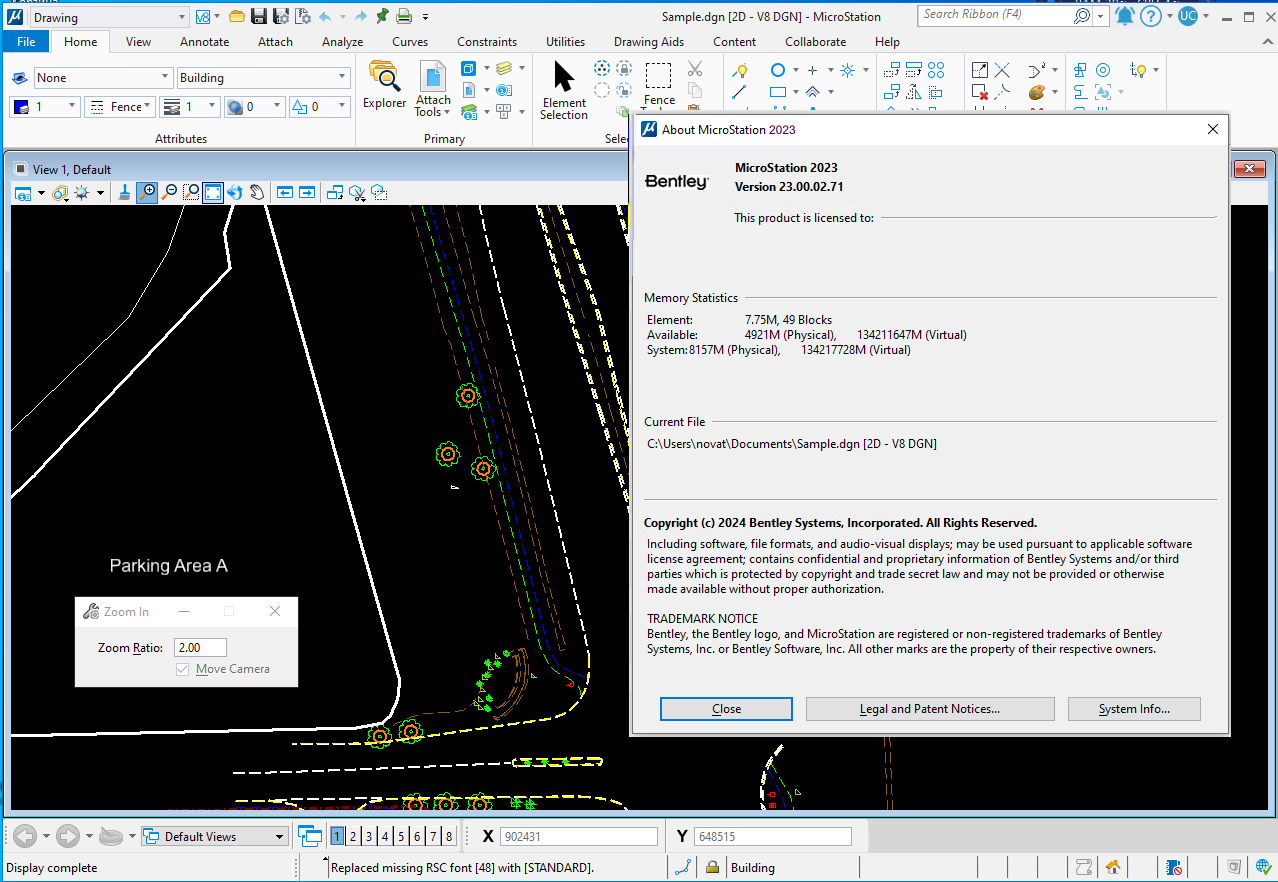The height and width of the screenshot is (882, 1278).
Task: Toggle view 1 button in view groups bar
Action: [337, 837]
